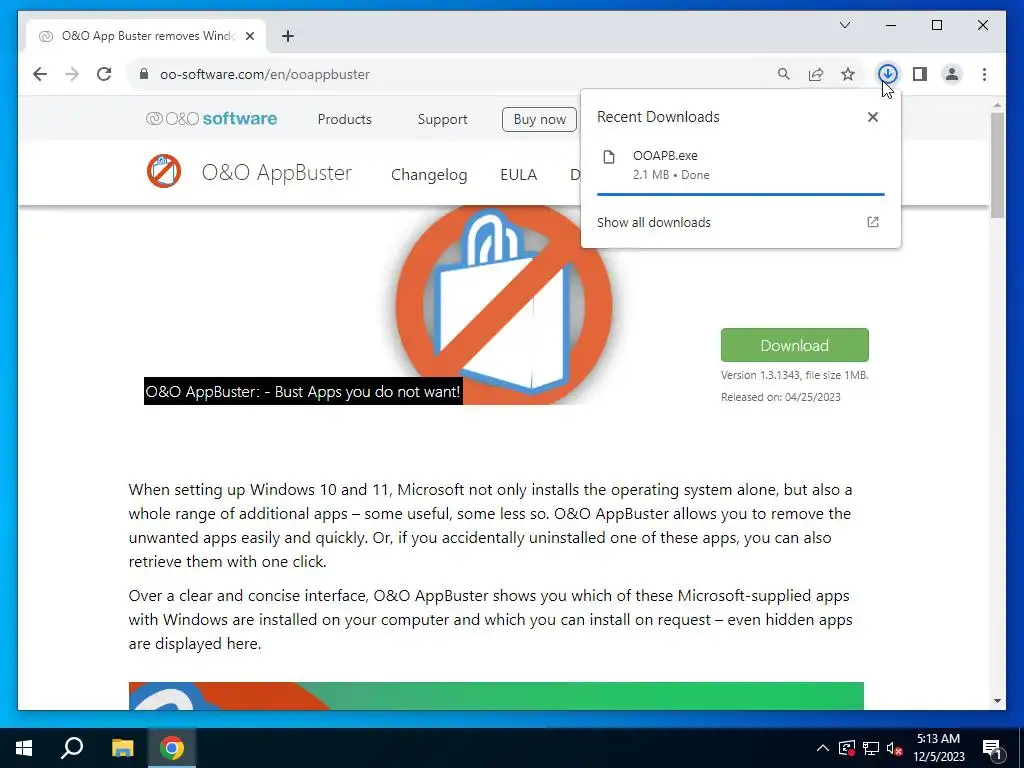Click the Recent Downloads heading
Viewport: 1024px width, 768px height.
tap(658, 117)
